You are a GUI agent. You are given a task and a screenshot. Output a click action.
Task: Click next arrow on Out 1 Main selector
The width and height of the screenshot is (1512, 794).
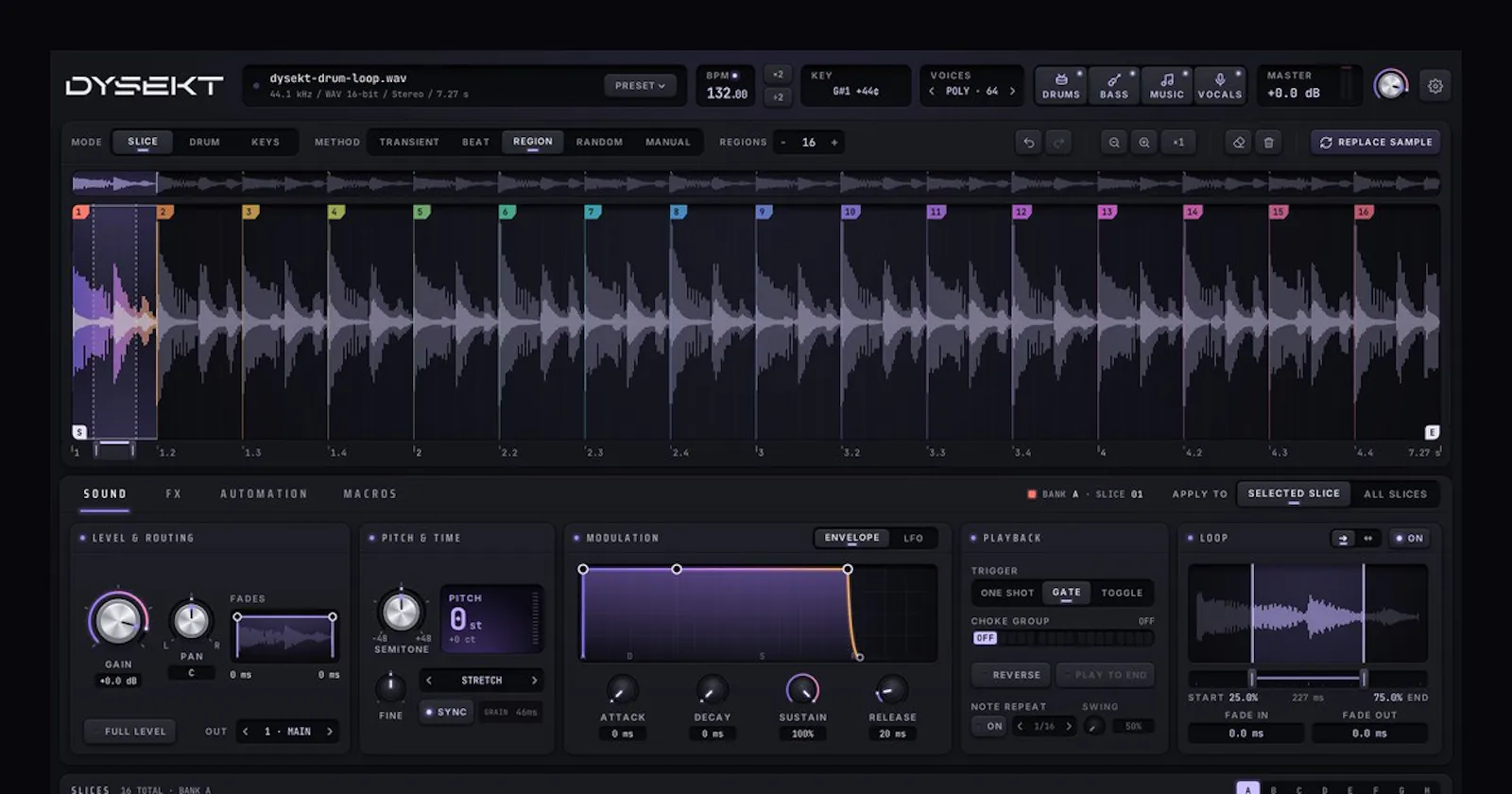330,732
